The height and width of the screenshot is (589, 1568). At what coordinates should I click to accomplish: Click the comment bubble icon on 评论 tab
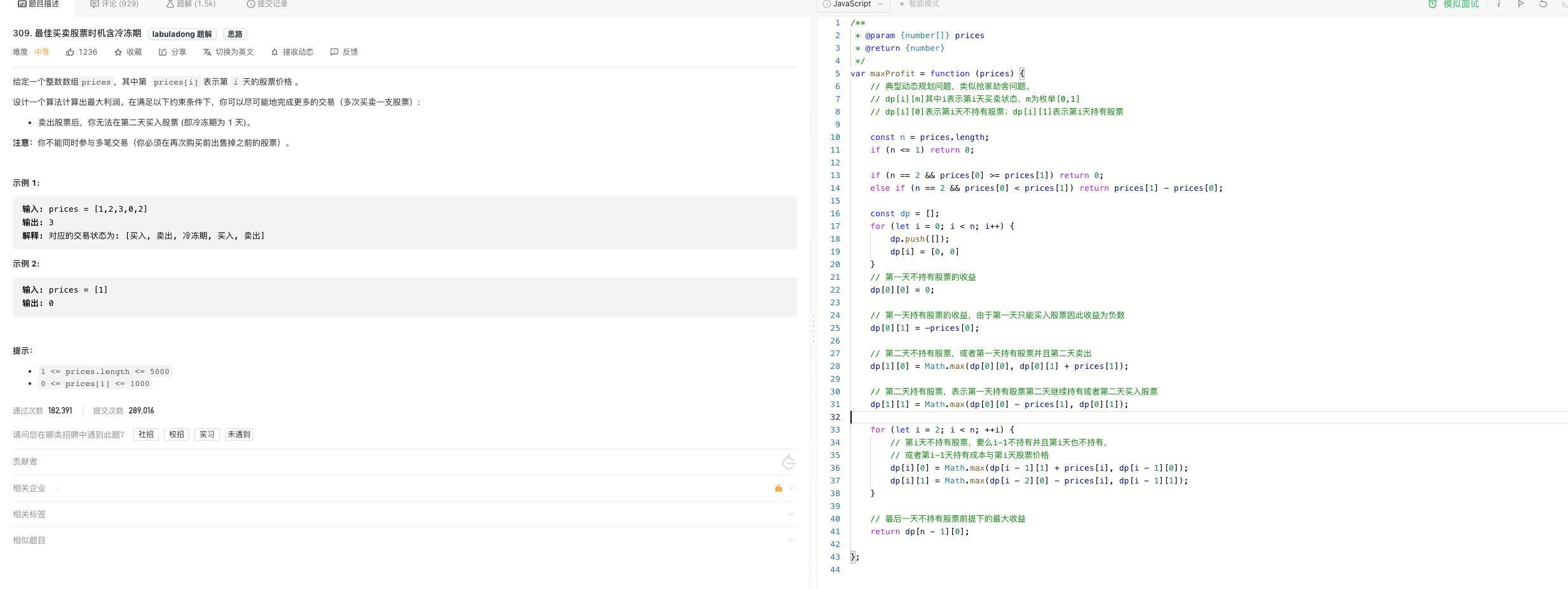click(x=95, y=4)
